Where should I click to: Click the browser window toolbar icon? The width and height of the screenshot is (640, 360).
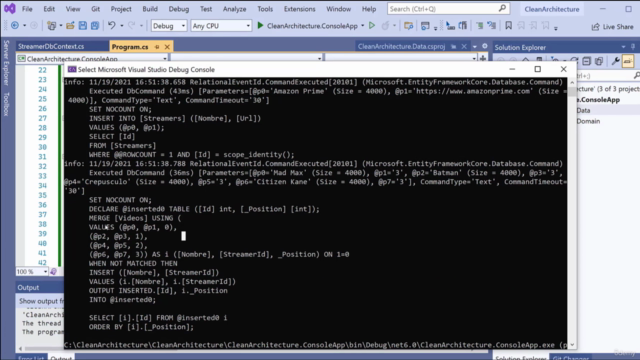pos(425,26)
